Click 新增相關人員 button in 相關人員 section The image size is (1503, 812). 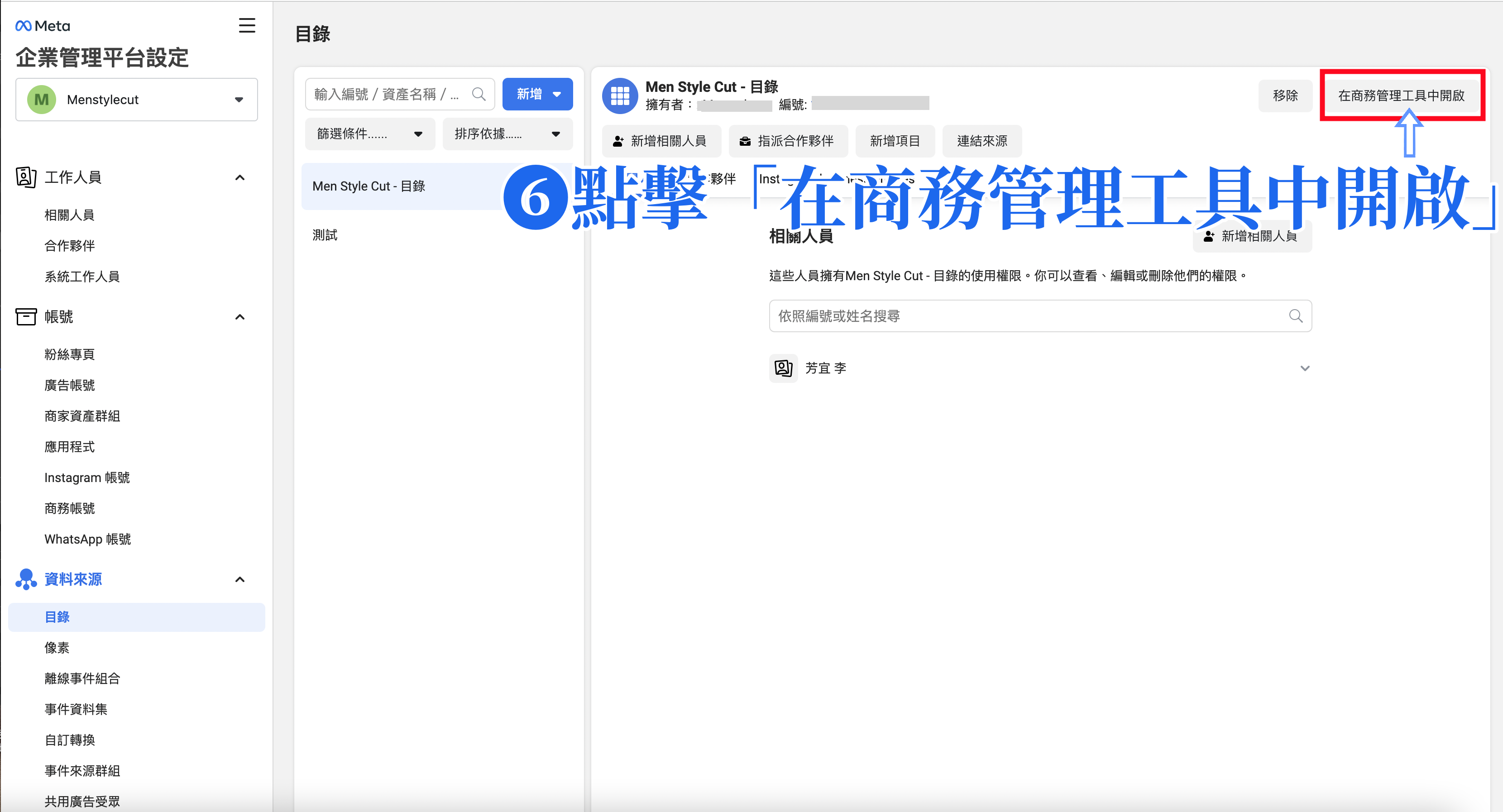click(1252, 236)
